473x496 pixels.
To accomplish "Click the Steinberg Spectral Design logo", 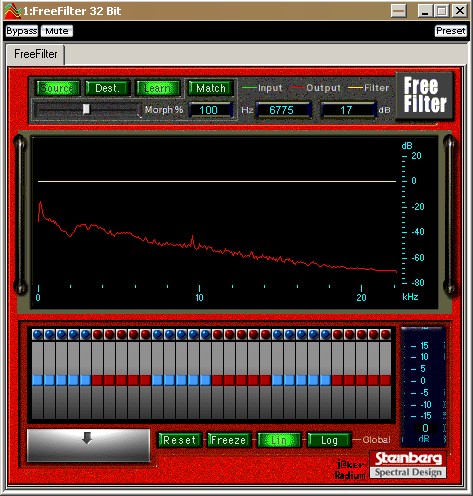I will pyautogui.click(x=408, y=465).
